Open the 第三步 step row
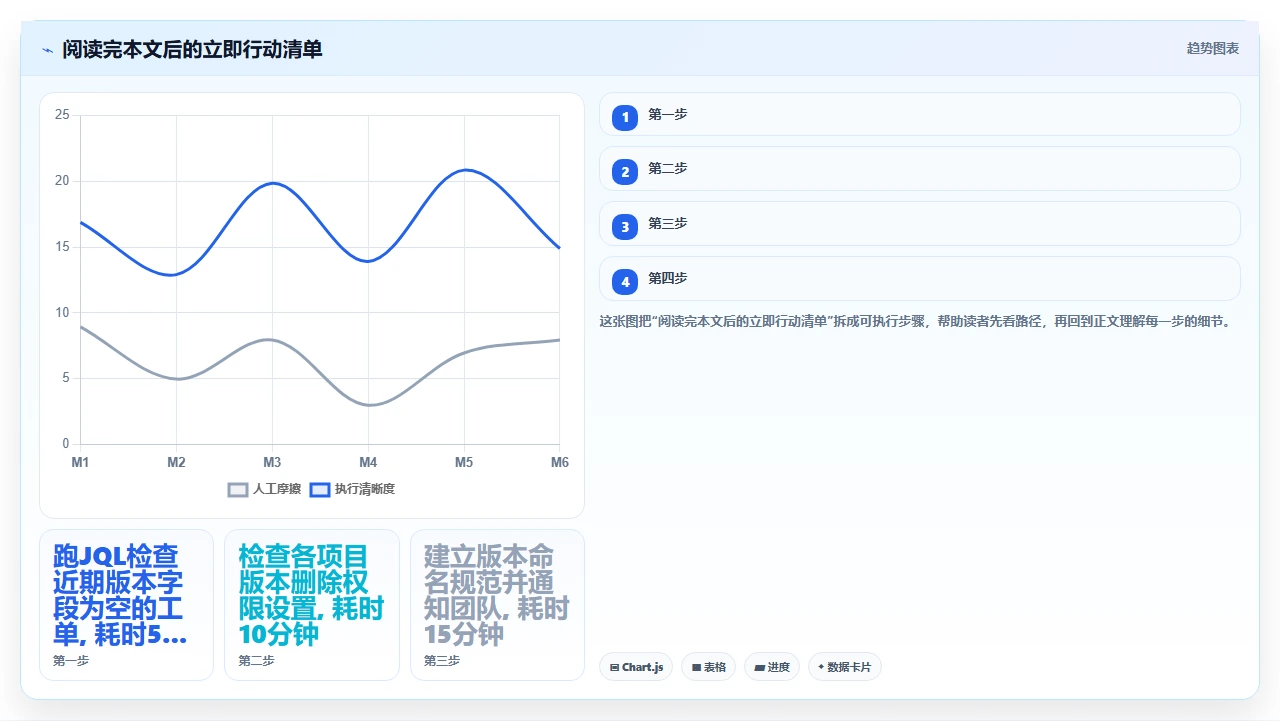The image size is (1280, 721). 920,224
